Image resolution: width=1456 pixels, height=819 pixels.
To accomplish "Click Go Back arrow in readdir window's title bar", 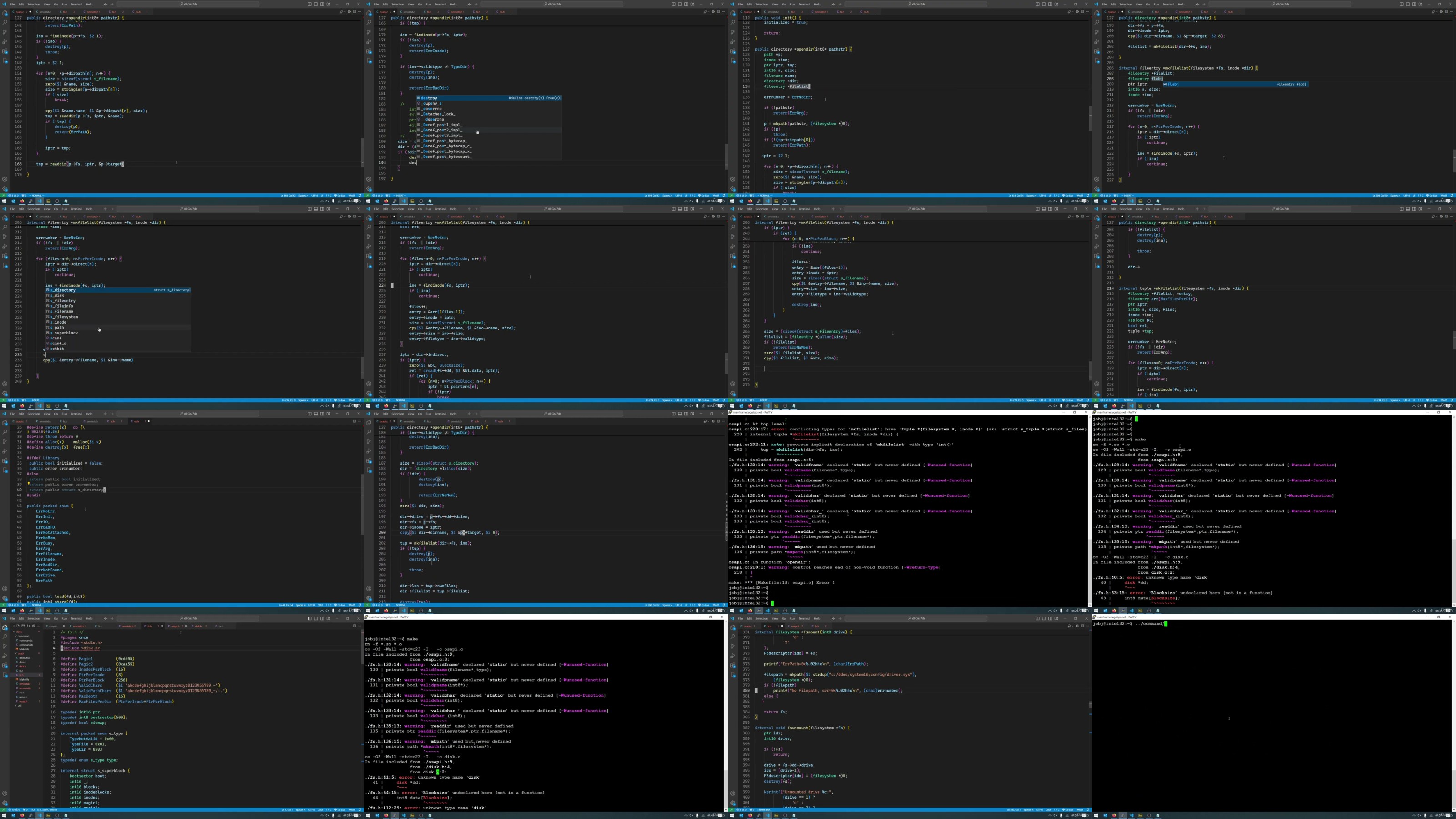I will click(x=106, y=4).
